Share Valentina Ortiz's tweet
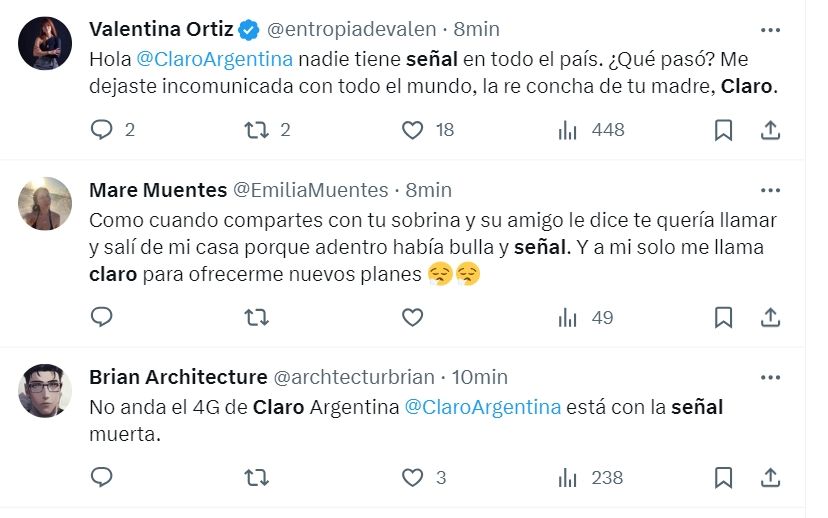The image size is (828, 518). (x=770, y=130)
